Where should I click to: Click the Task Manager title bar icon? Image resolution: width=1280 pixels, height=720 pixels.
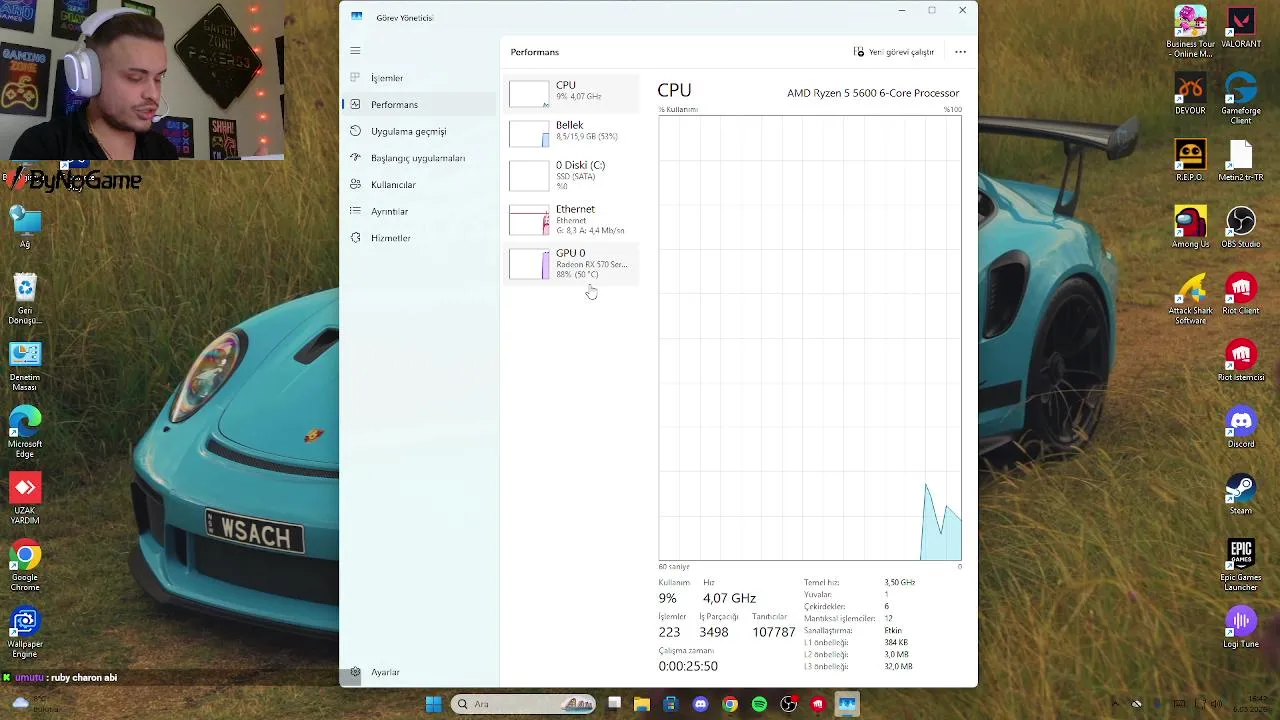(x=356, y=17)
